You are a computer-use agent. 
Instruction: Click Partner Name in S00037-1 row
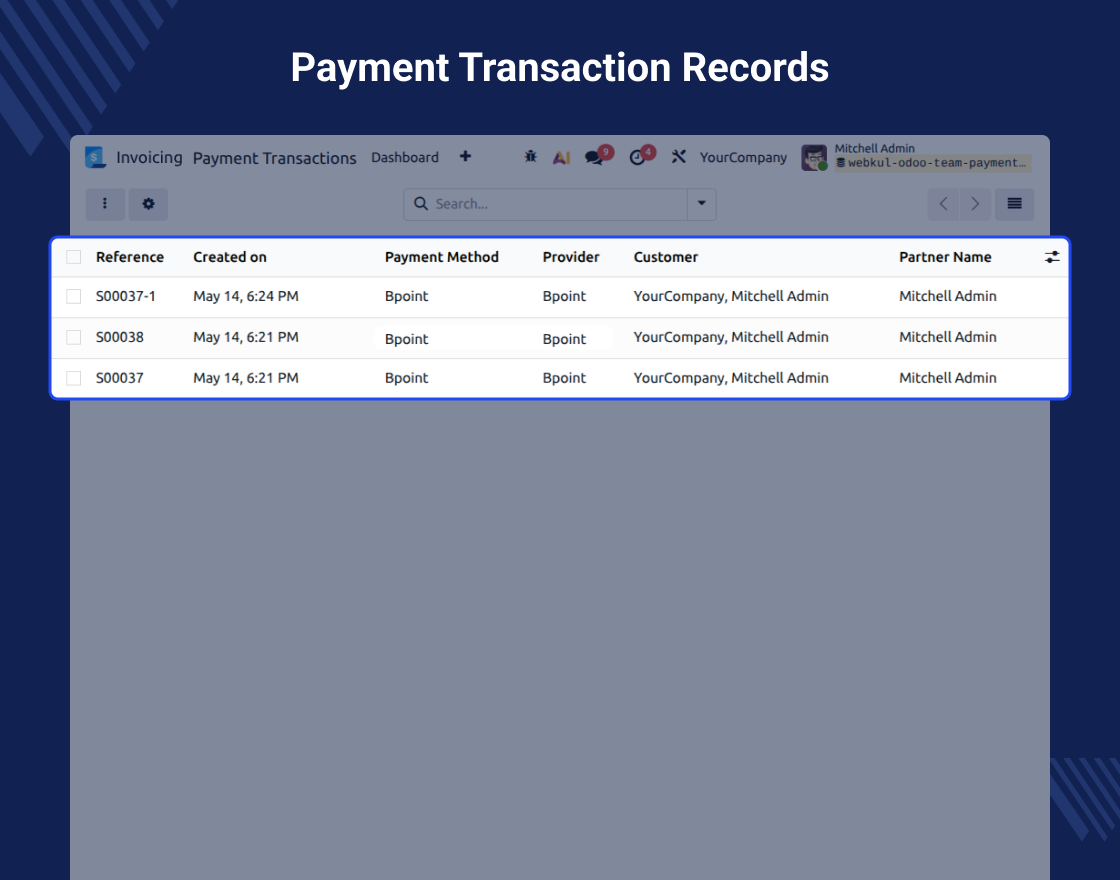coord(948,296)
